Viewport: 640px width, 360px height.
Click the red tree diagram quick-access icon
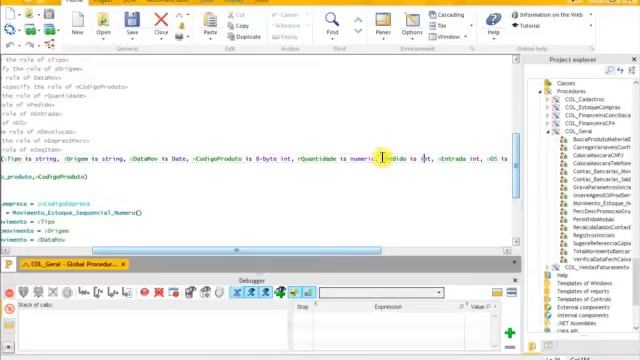[x=49, y=44]
